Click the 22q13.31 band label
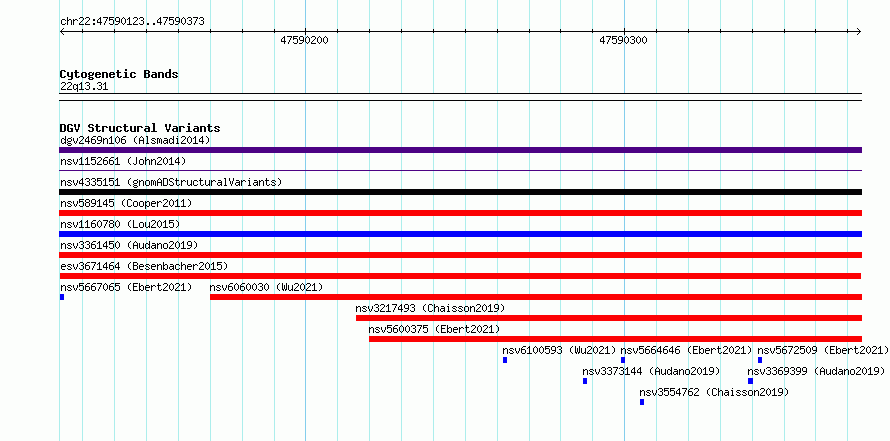 pyautogui.click(x=84, y=87)
